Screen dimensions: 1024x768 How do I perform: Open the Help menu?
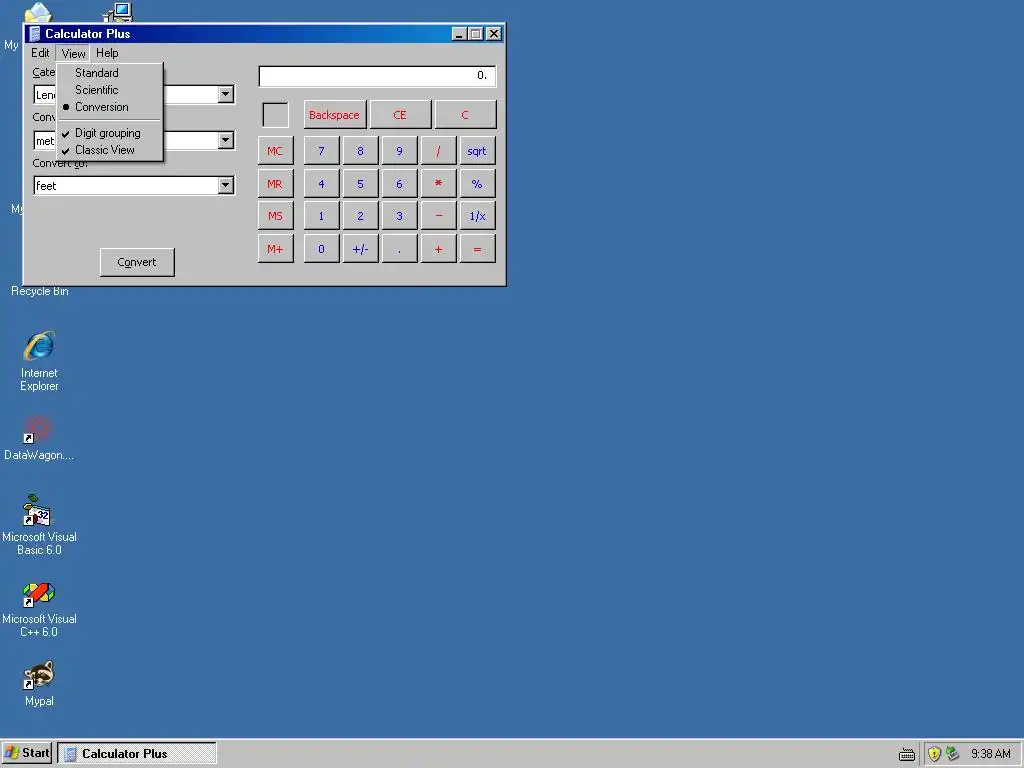107,53
